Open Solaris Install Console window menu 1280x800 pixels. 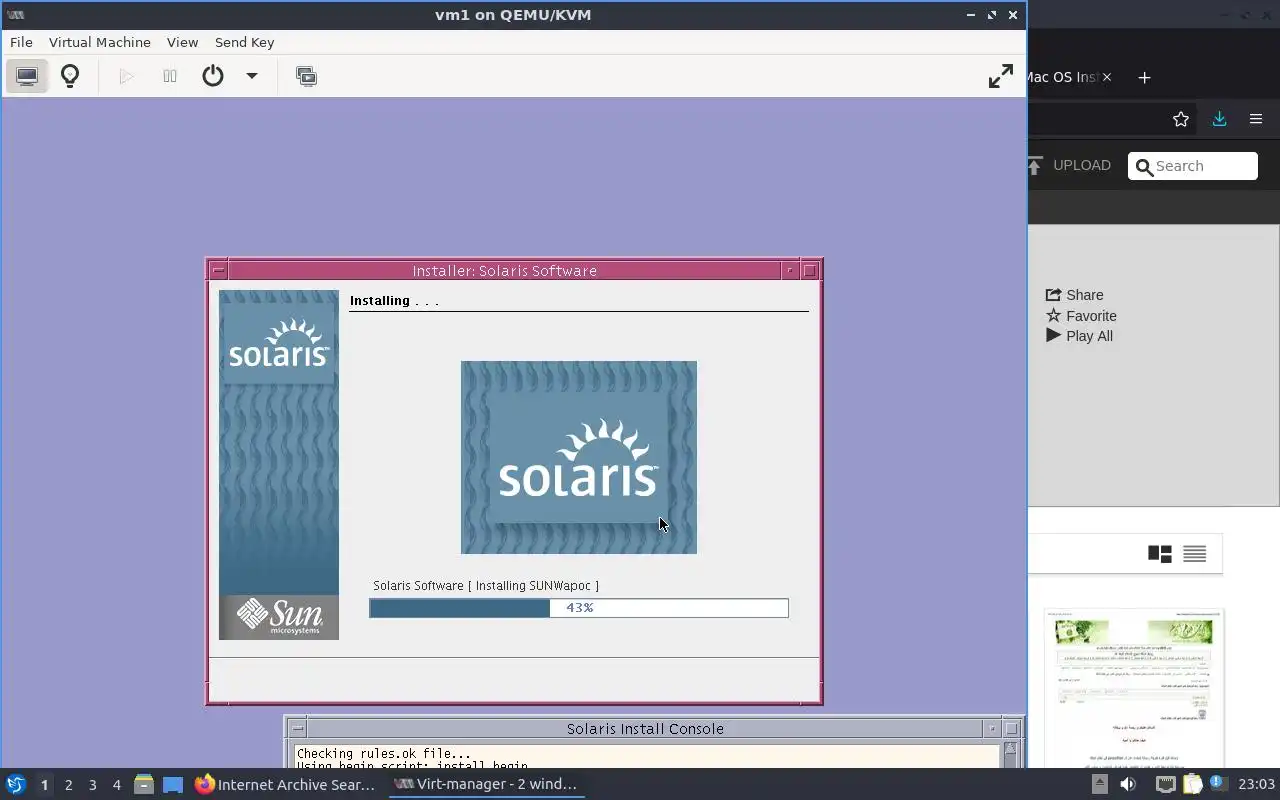click(x=298, y=729)
